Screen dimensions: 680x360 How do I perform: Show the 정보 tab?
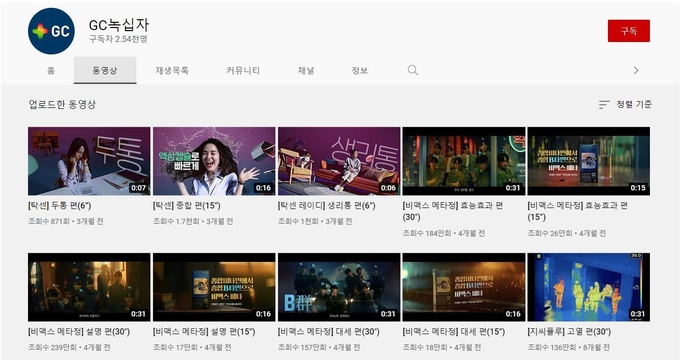360,70
